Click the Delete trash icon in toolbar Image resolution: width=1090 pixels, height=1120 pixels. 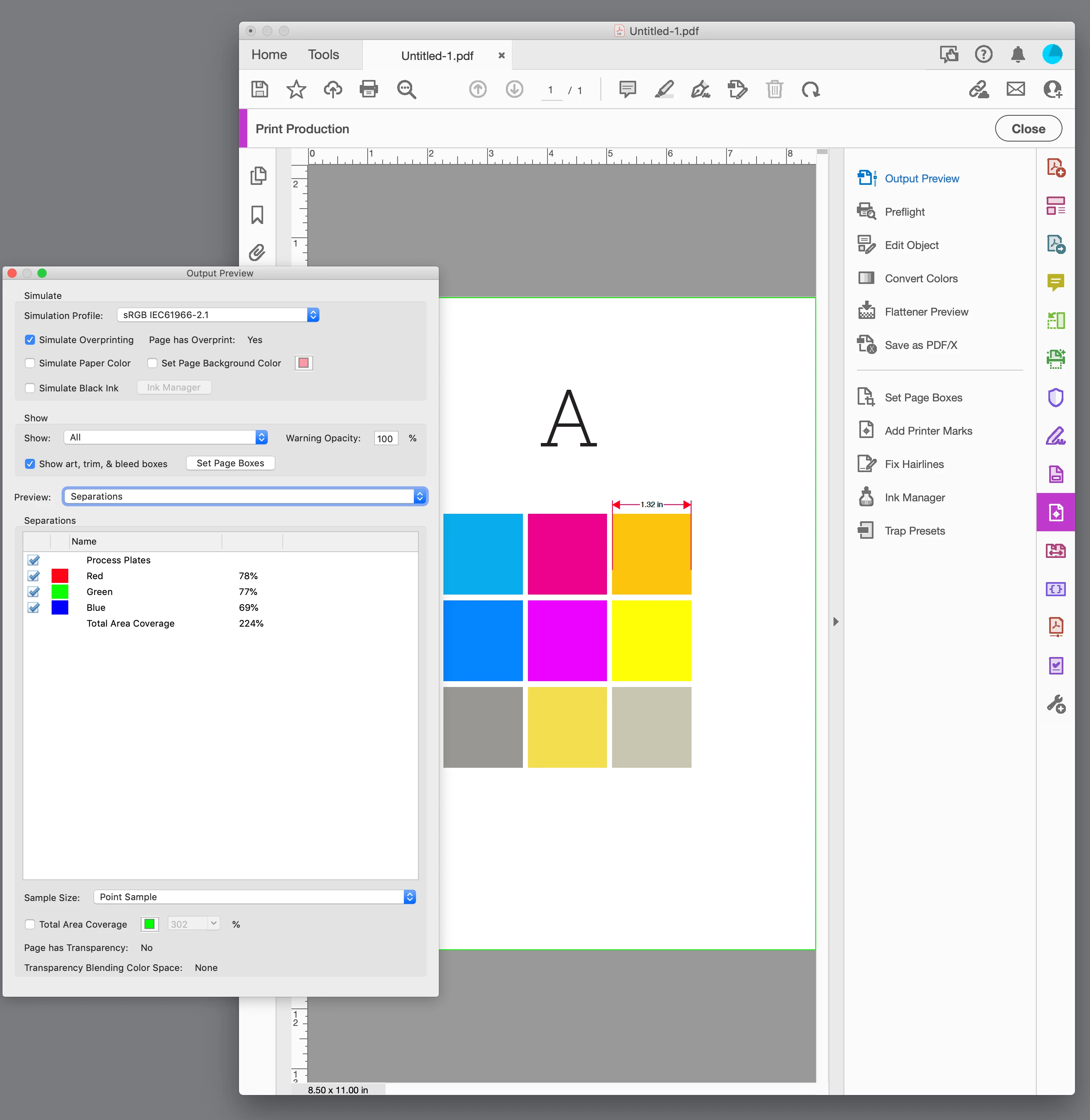[774, 90]
